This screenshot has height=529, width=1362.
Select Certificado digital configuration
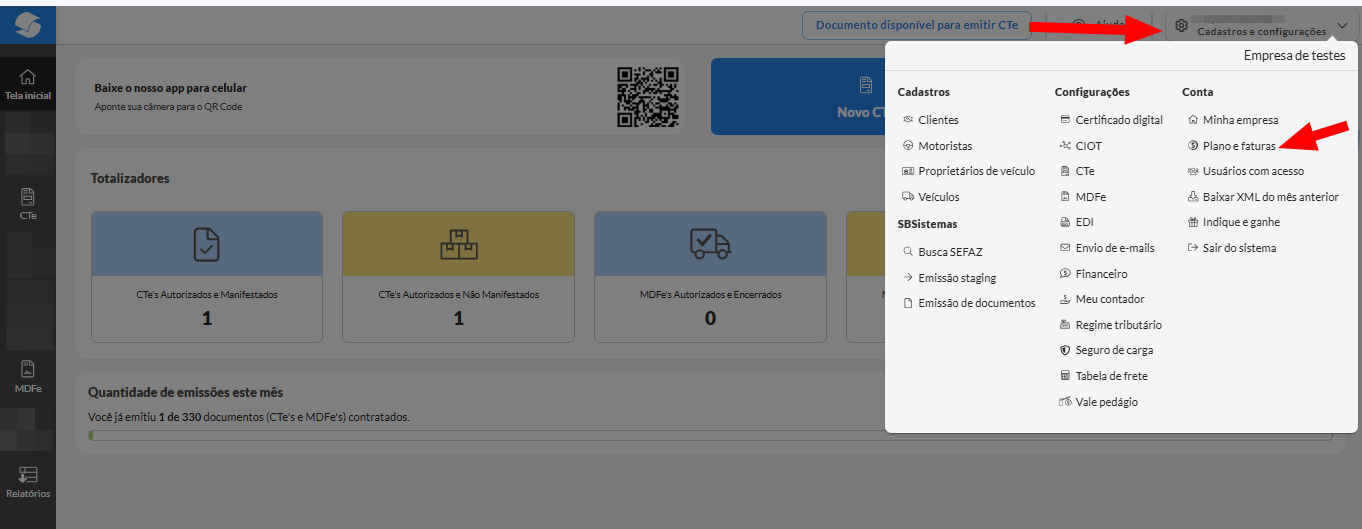[1119, 120]
